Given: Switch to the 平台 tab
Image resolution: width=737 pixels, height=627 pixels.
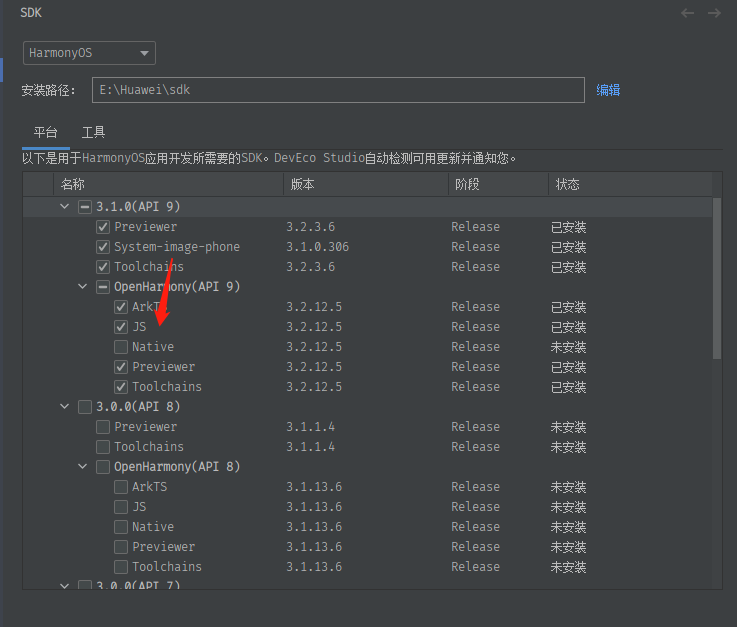Looking at the screenshot, I should pos(46,133).
